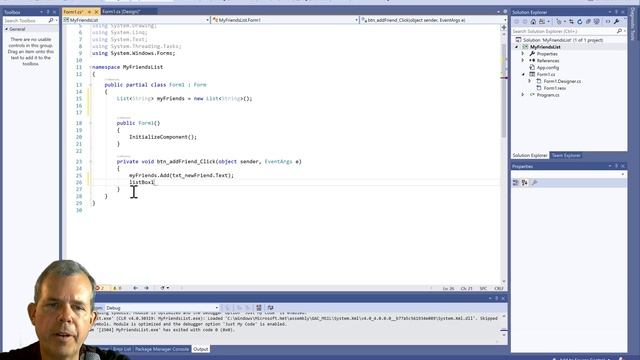
Task: Click the navigate backward arrow below editor
Action: point(136,288)
